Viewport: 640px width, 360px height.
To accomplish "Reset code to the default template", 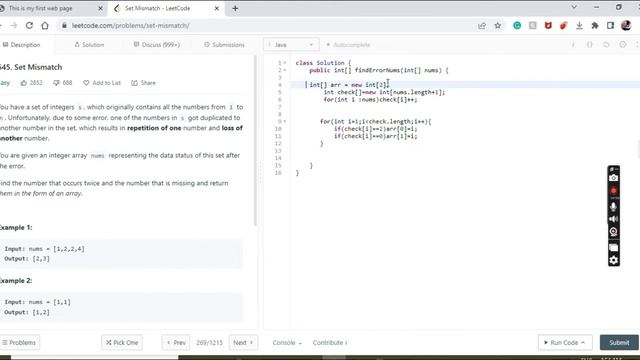I will (x=606, y=44).
